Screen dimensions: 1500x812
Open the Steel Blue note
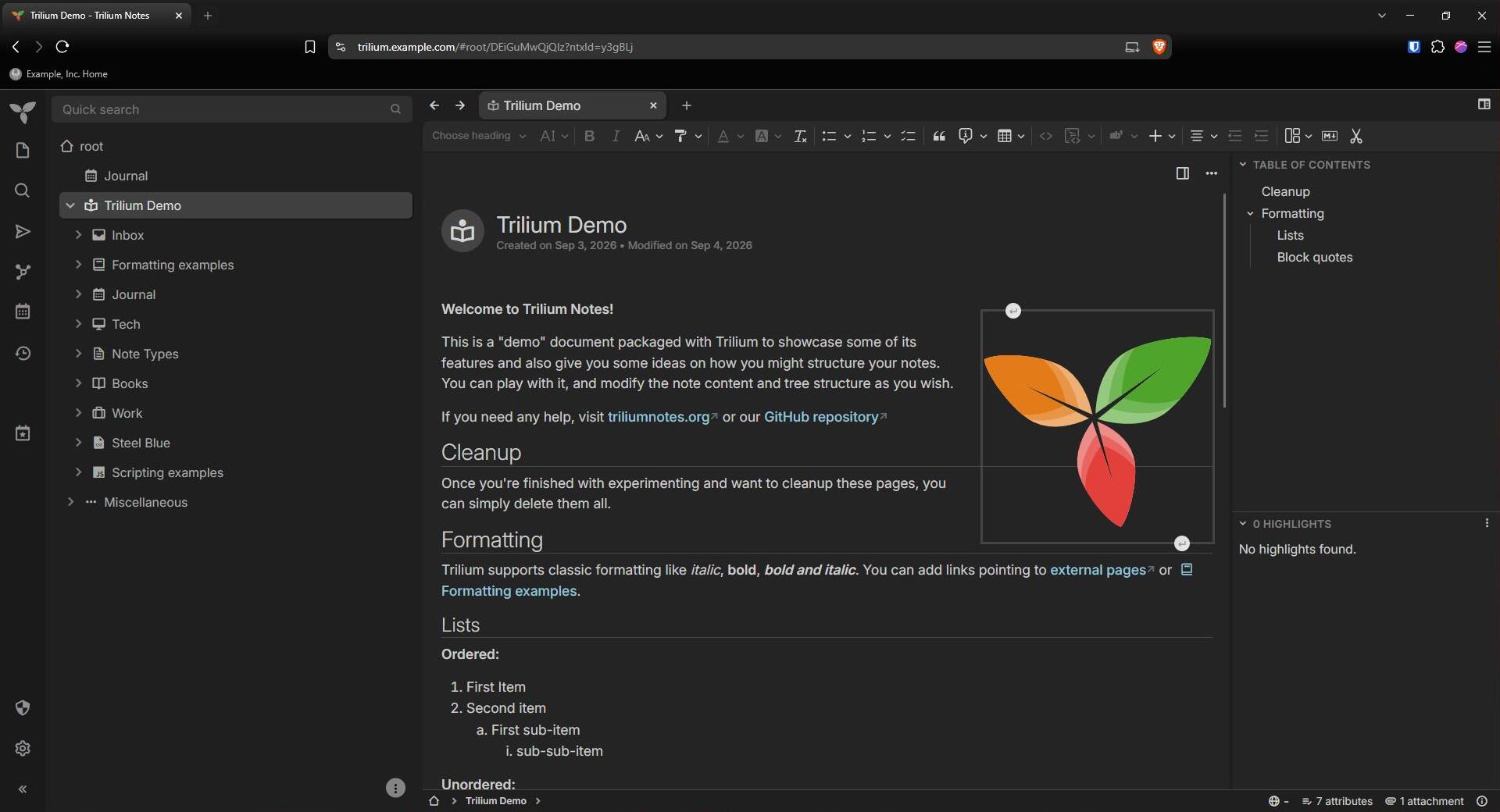(x=141, y=443)
